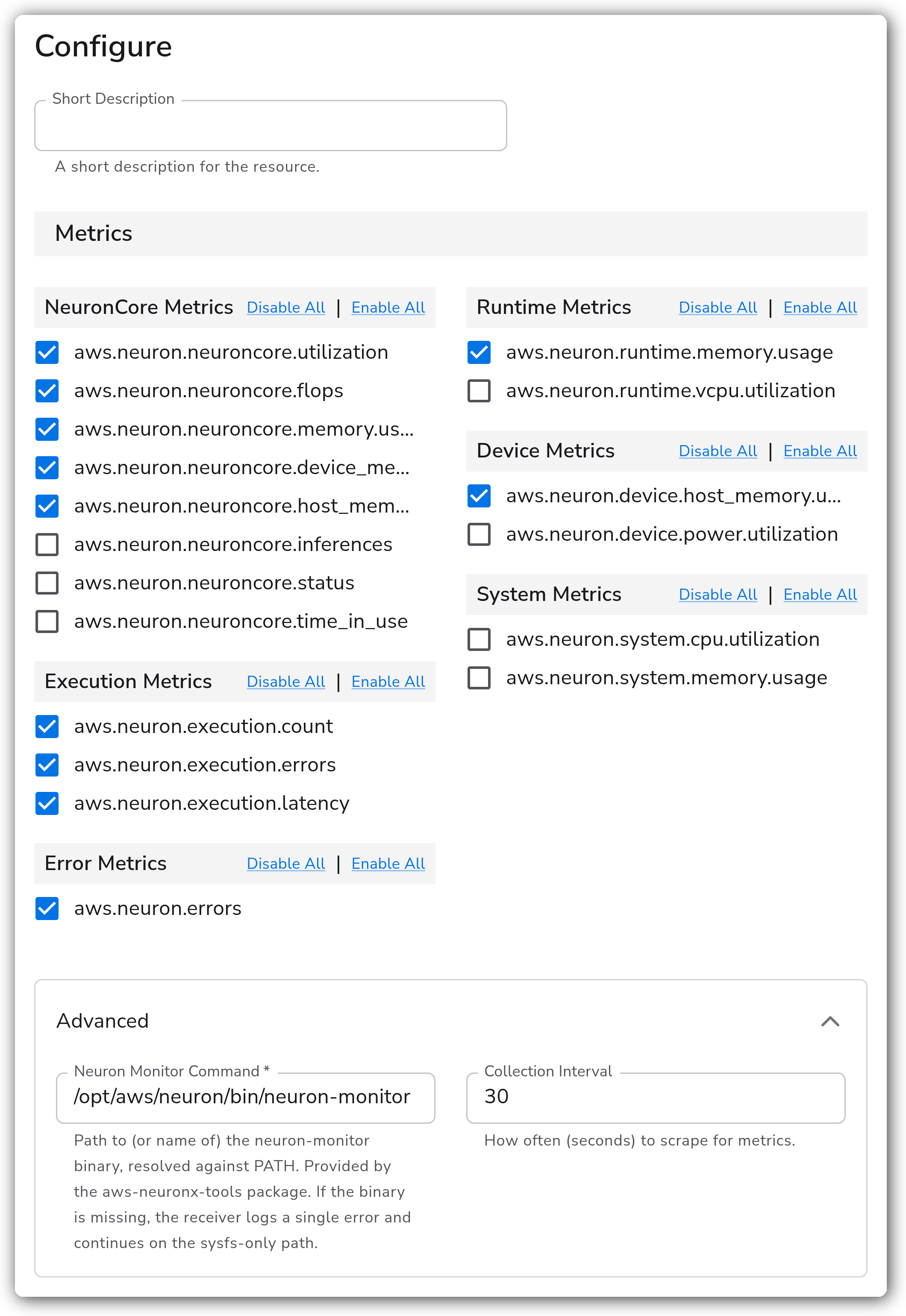Enable aws.neuron.neuroncore.inferences checkbox
The height and width of the screenshot is (1316, 906).
point(47,545)
